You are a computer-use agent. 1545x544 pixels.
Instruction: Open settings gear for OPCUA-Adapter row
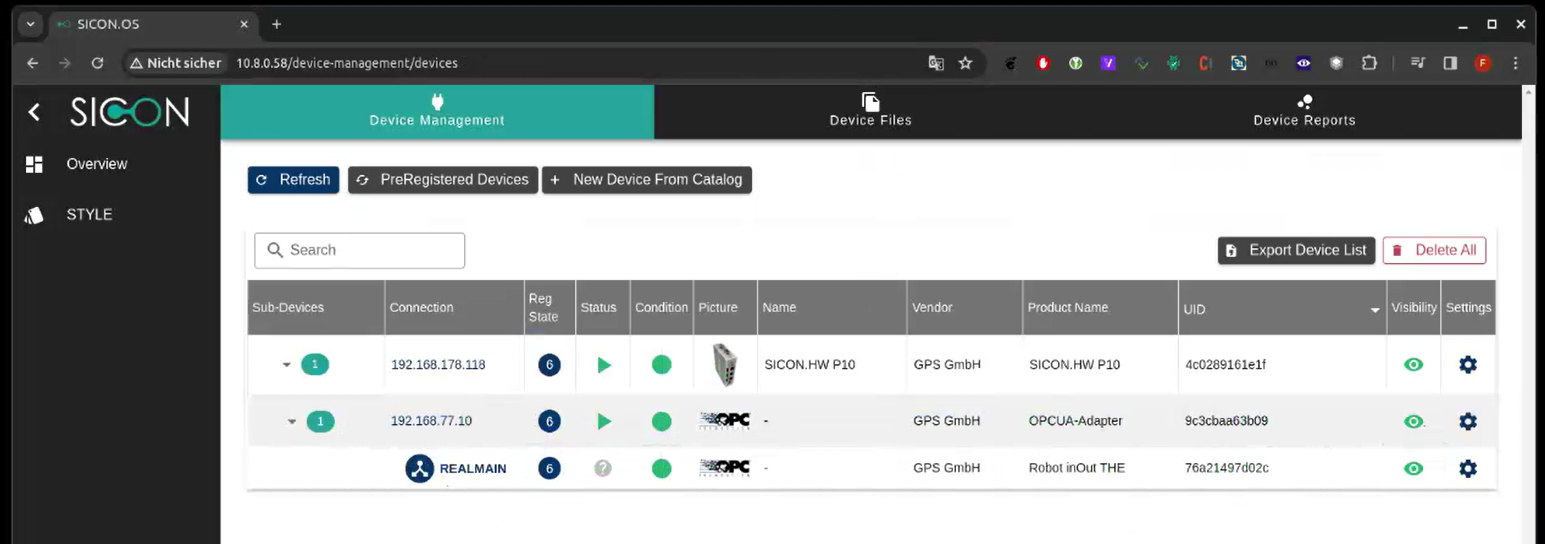pyautogui.click(x=1467, y=422)
